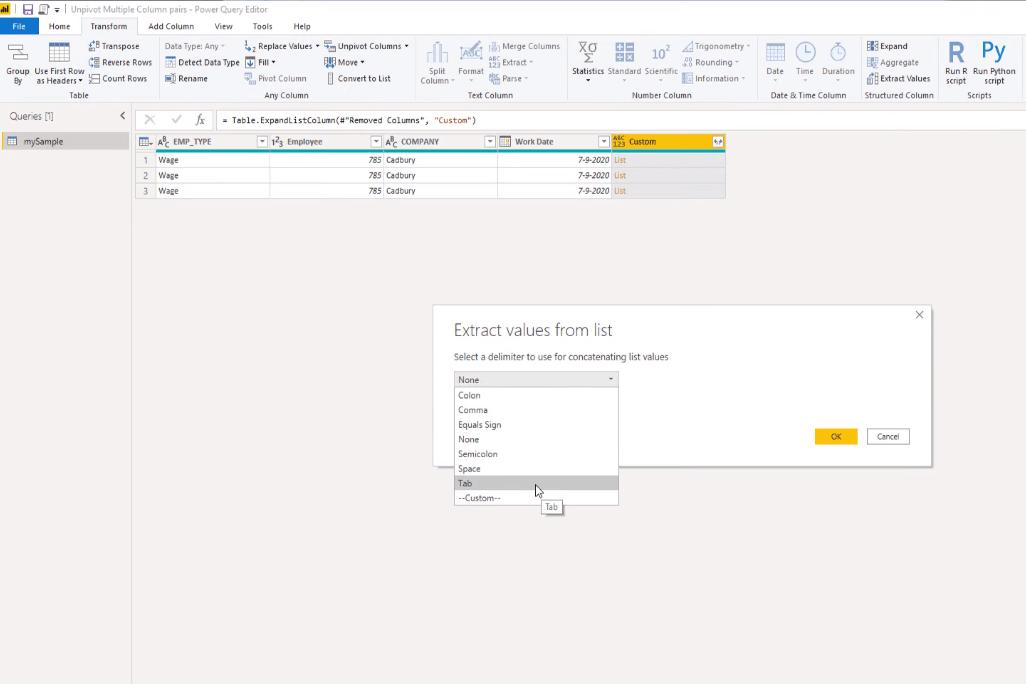Open Employee column filter dropdown
The width and height of the screenshot is (1026, 684).
[376, 141]
